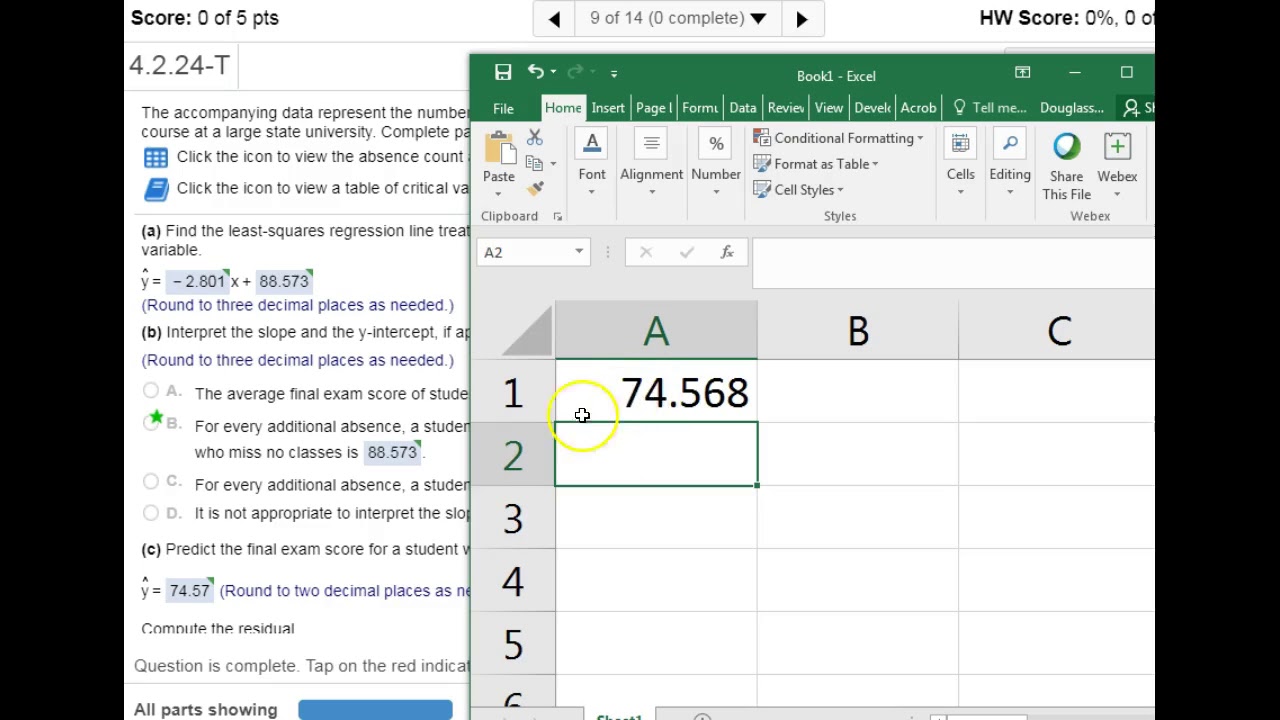The image size is (1280, 720).
Task: Click the option B answer box showing 88.573
Action: (392, 452)
